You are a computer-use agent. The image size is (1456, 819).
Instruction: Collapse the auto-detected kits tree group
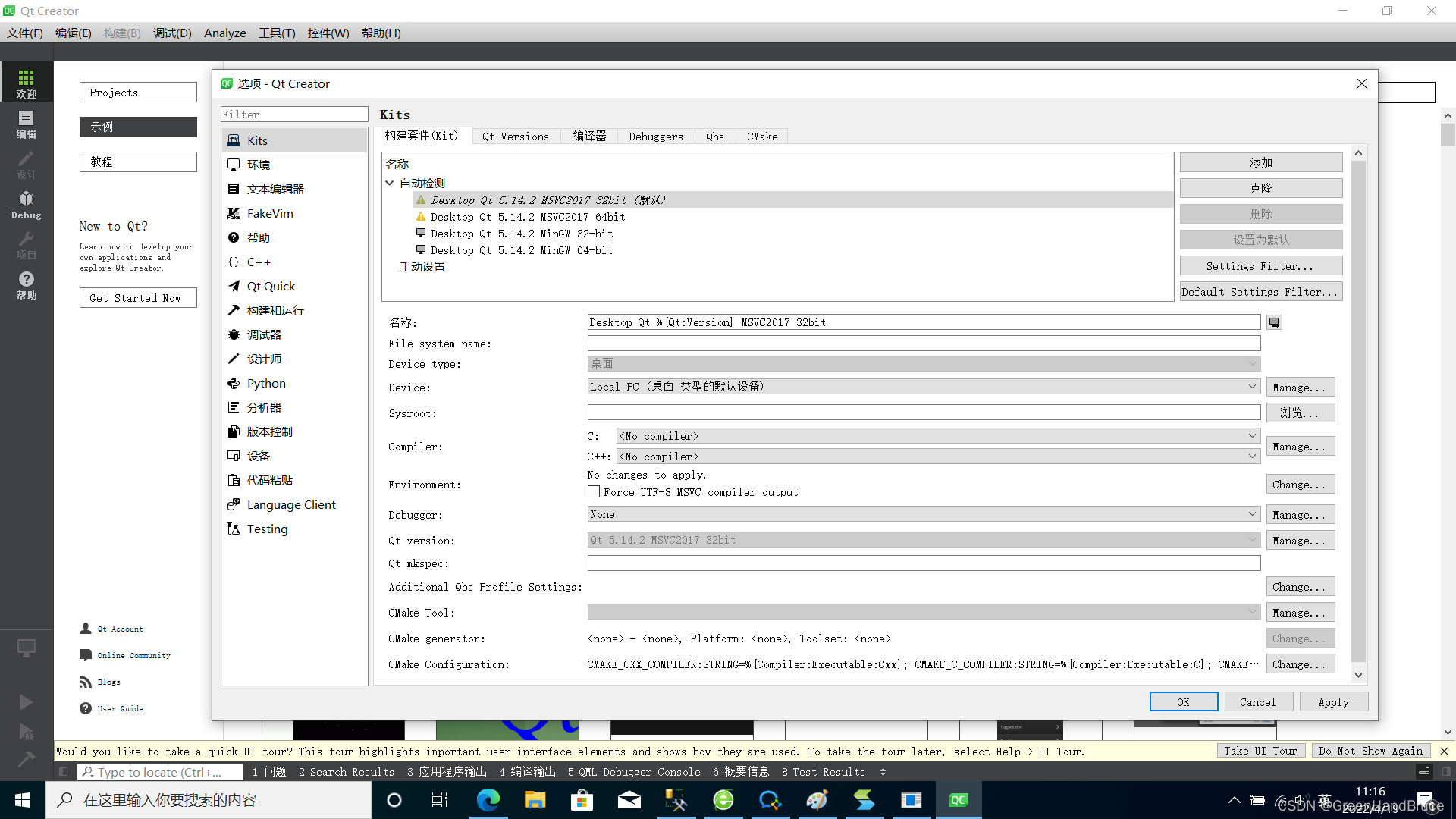coord(390,184)
